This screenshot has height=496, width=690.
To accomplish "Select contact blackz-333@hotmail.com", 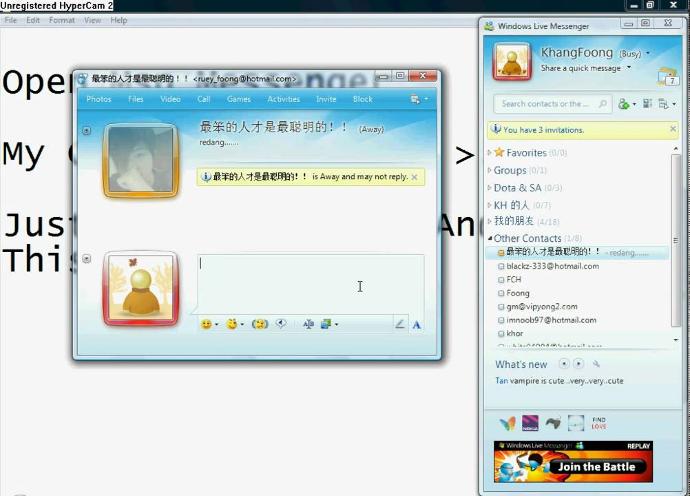I will point(552,266).
